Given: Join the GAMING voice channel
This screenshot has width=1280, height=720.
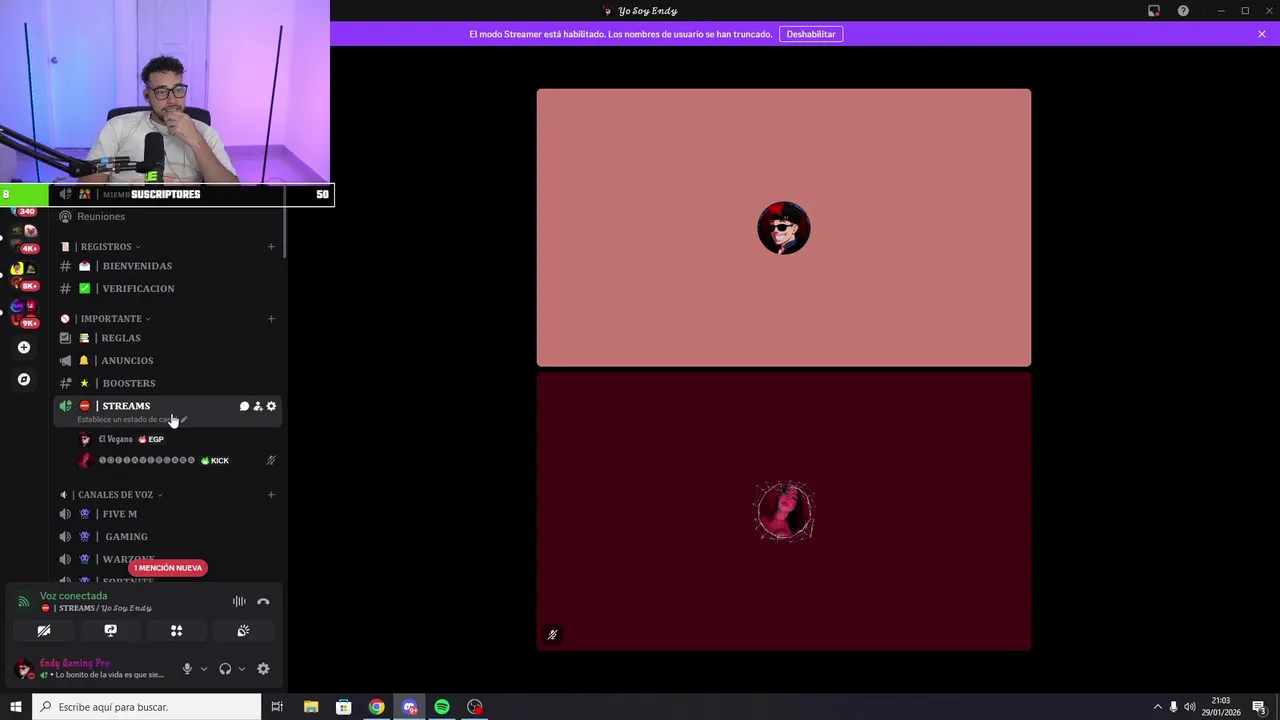Looking at the screenshot, I should pyautogui.click(x=167, y=536).
